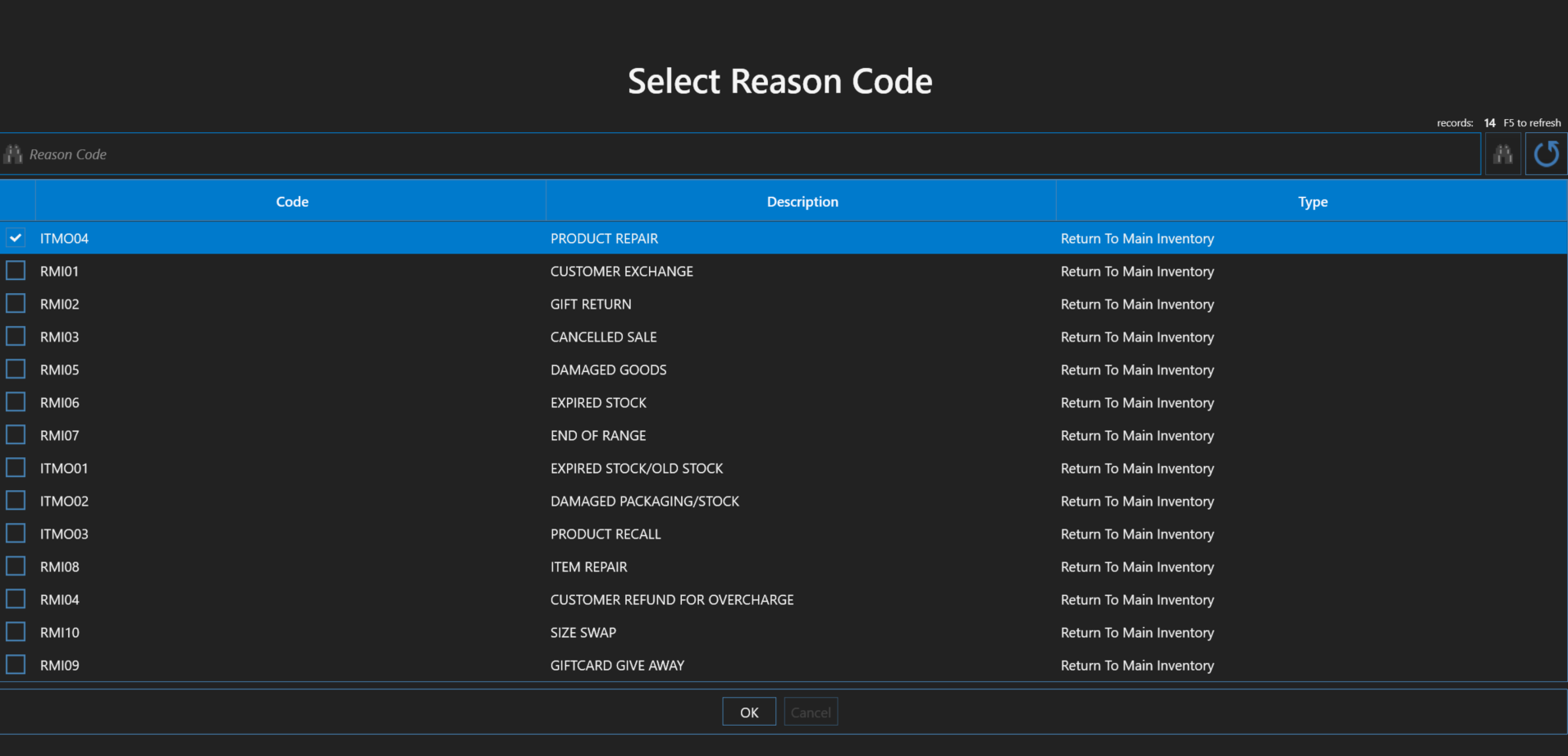The height and width of the screenshot is (756, 1568).
Task: Sort by the Description column header
Action: [802, 201]
